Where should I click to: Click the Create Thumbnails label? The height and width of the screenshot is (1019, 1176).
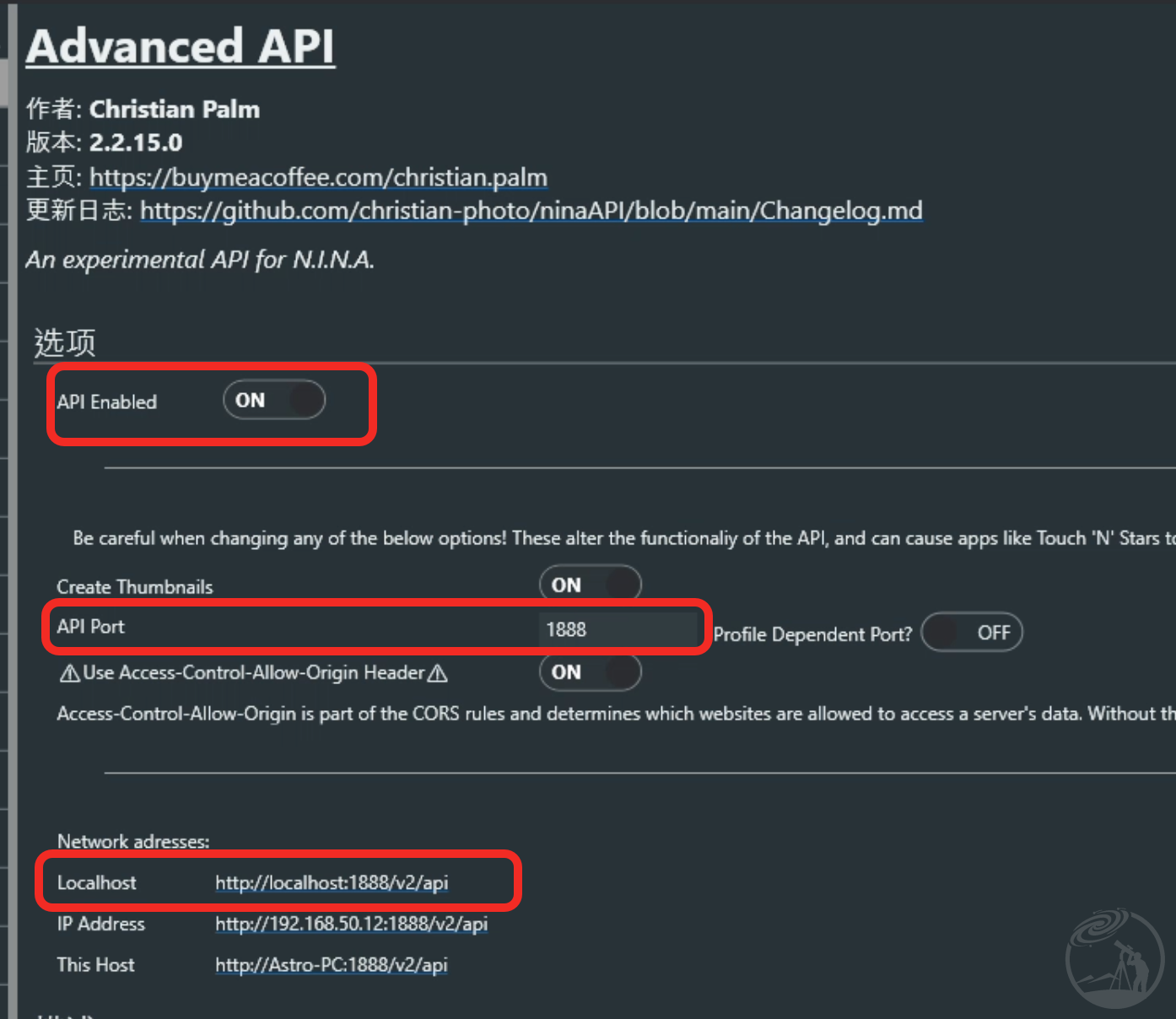pos(135,587)
